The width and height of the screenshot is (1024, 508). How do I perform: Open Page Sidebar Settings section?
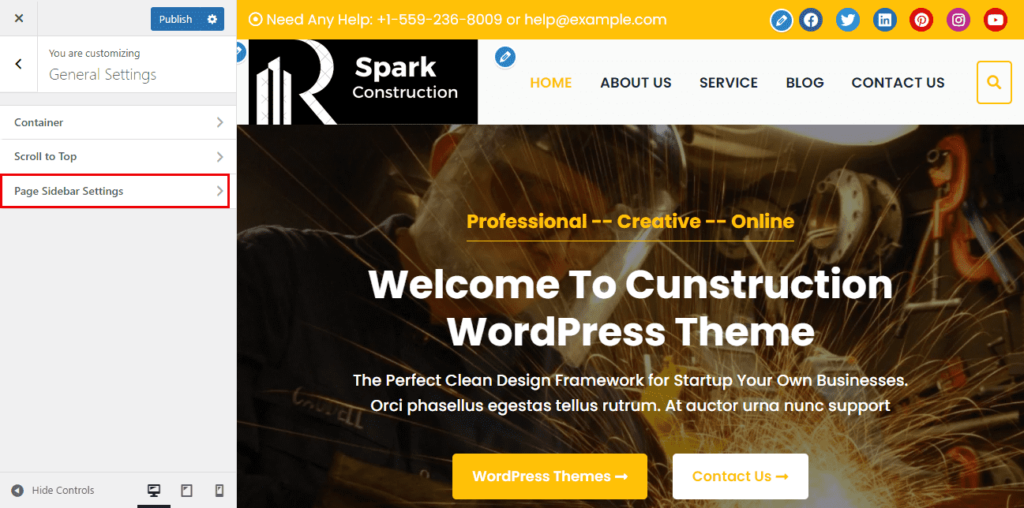[116, 191]
